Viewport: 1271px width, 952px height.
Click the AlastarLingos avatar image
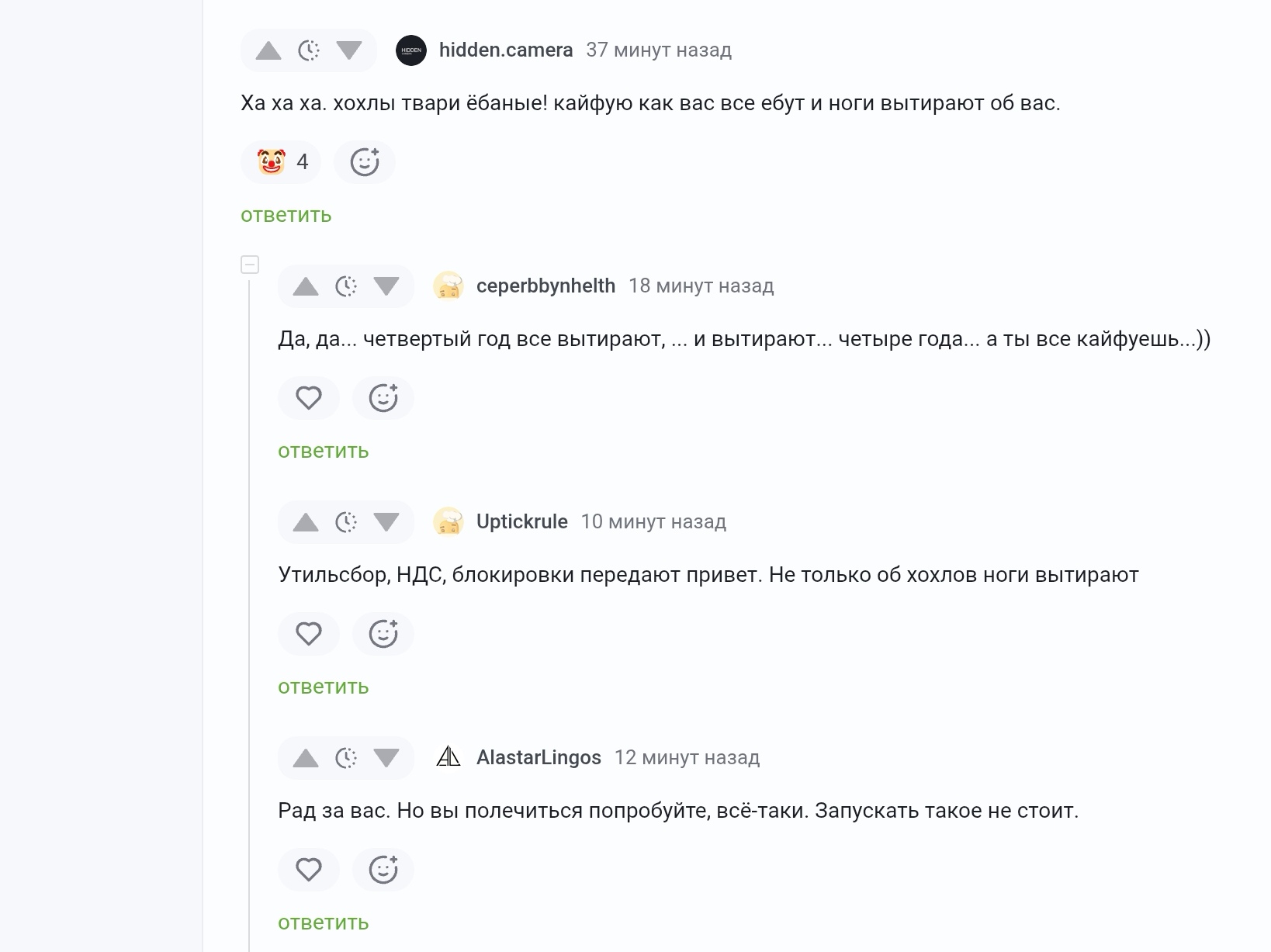(448, 757)
